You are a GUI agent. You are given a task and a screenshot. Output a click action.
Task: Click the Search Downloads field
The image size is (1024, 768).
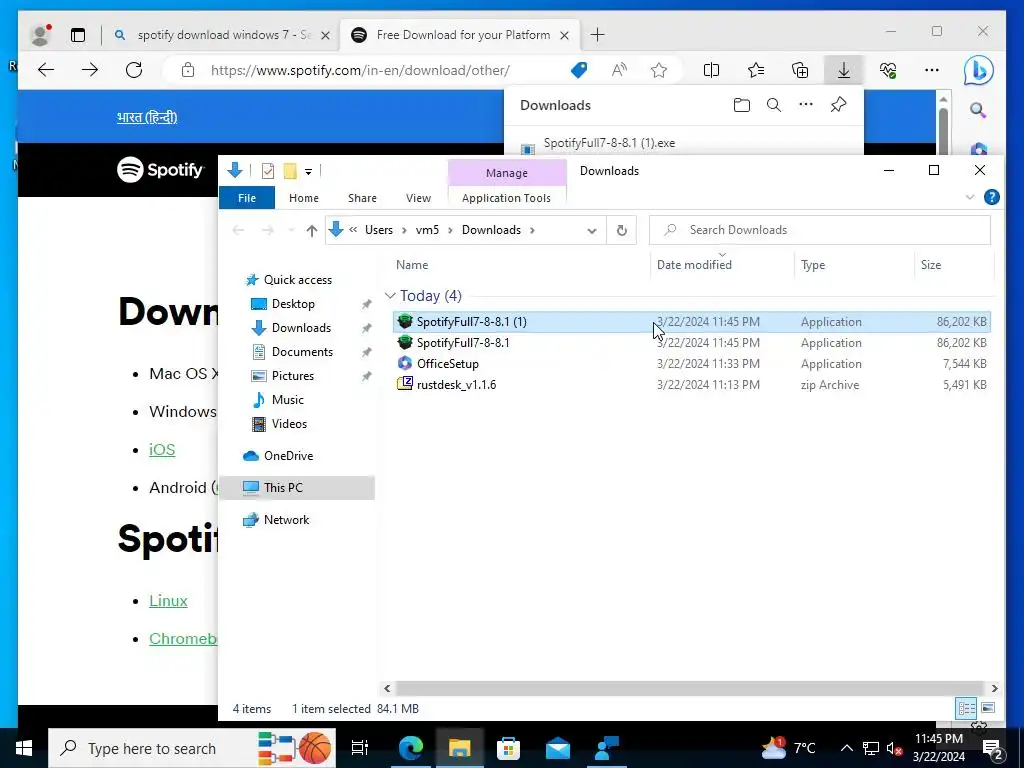820,230
